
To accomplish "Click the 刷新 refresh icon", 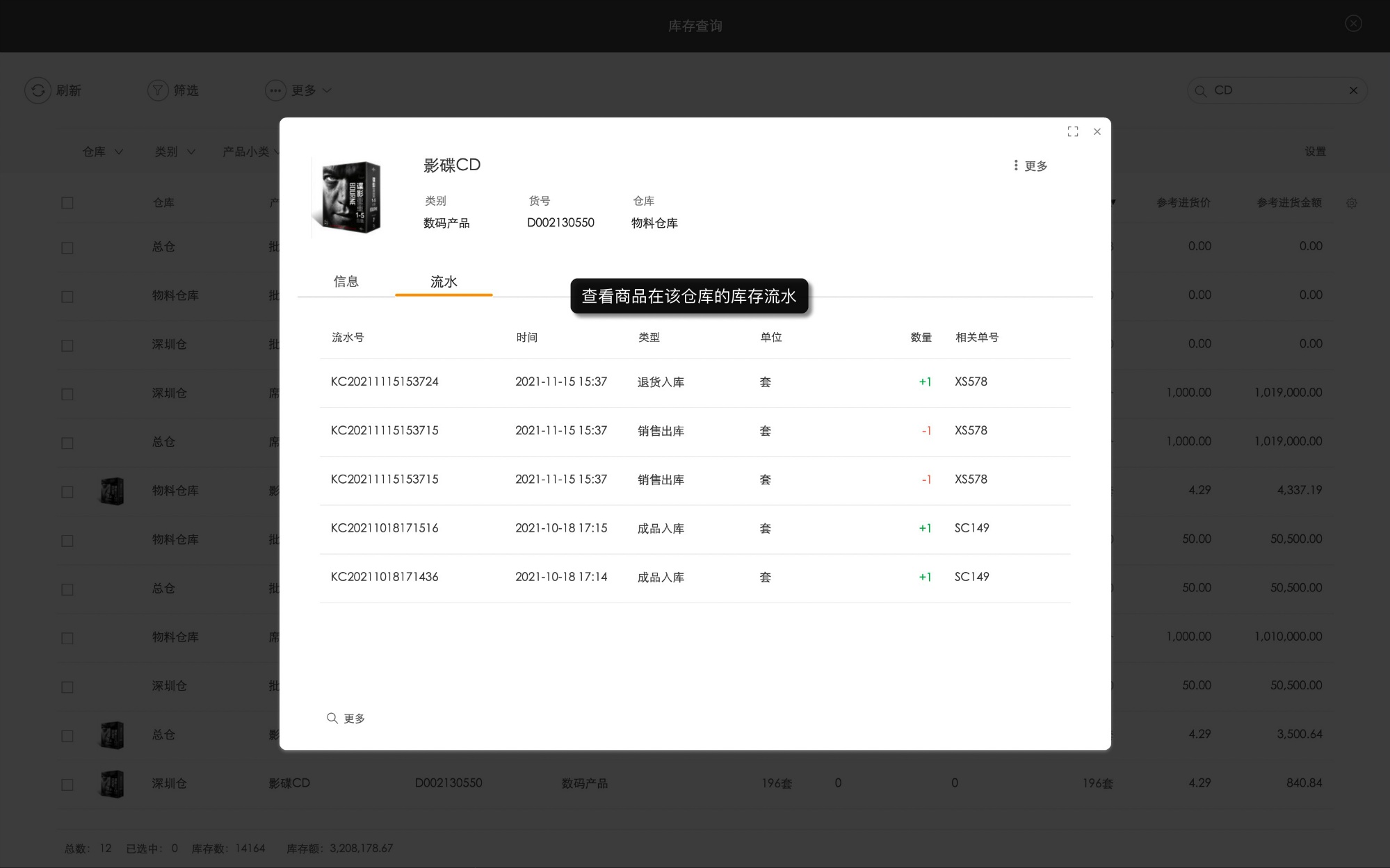I will point(38,90).
